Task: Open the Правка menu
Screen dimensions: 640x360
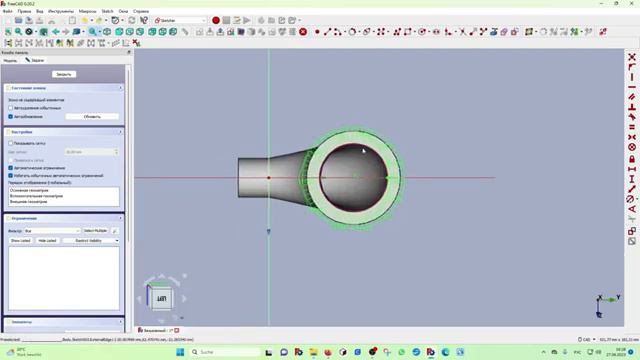Action: [24, 11]
